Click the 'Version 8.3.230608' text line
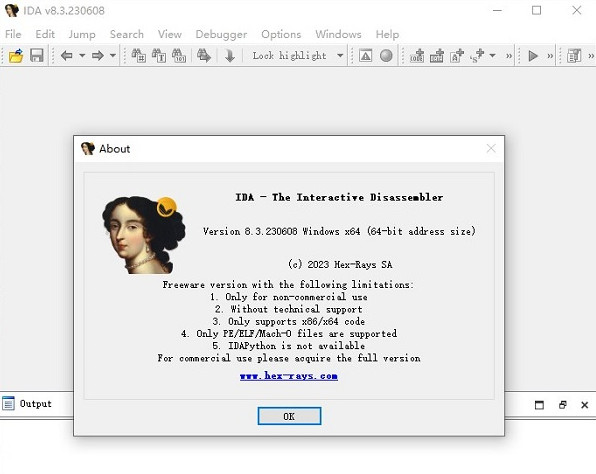 (x=339, y=231)
